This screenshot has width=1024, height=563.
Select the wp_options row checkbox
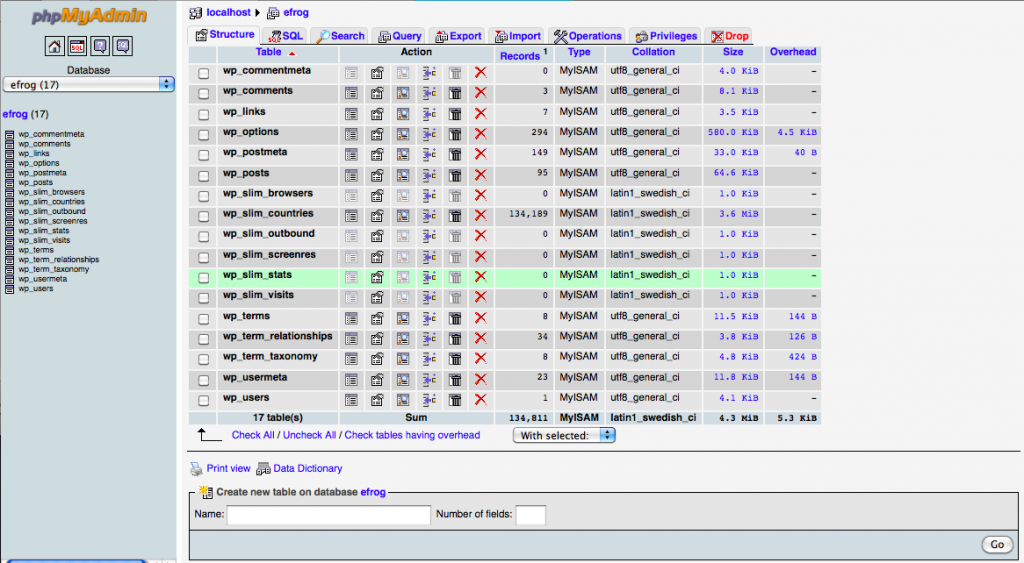point(204,135)
